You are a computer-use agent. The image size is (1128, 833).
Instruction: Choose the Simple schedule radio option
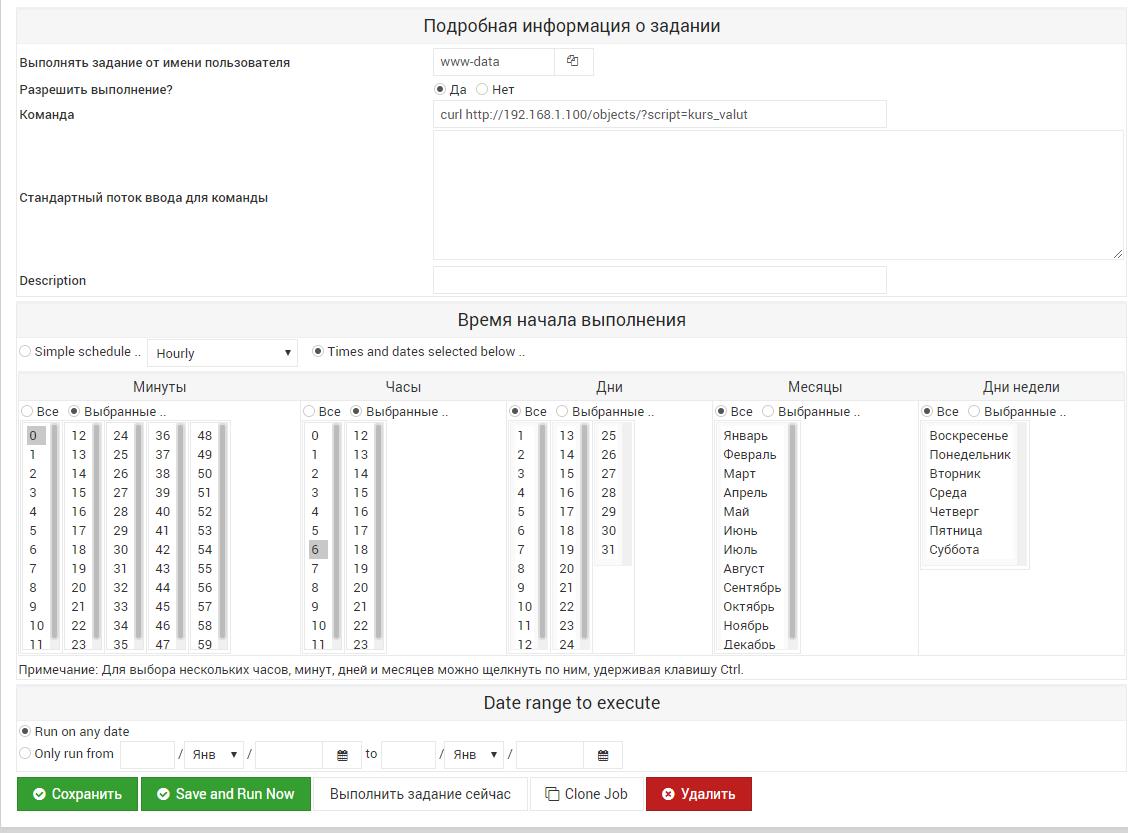click(x=25, y=351)
